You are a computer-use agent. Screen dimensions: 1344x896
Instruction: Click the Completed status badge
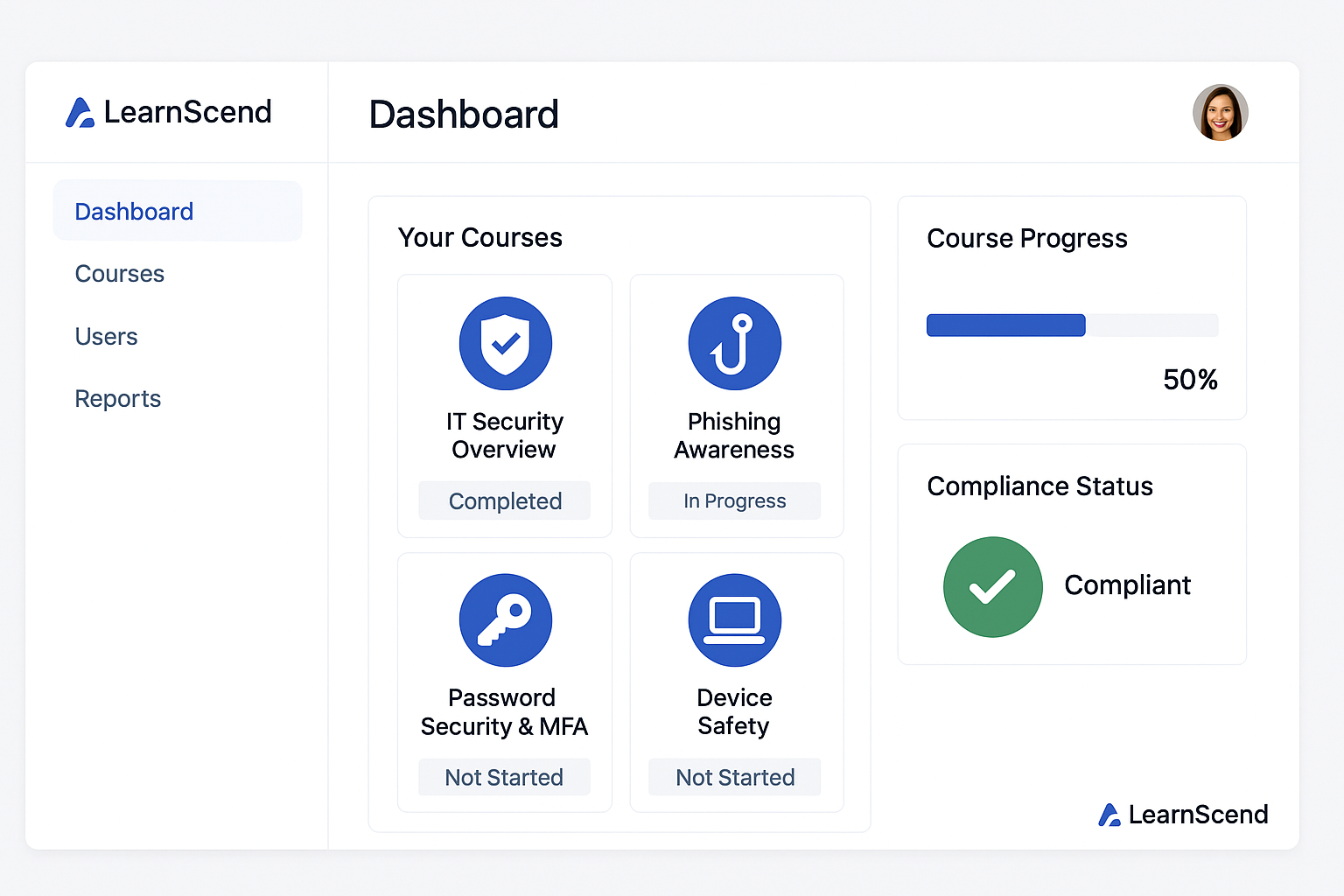coord(505,500)
